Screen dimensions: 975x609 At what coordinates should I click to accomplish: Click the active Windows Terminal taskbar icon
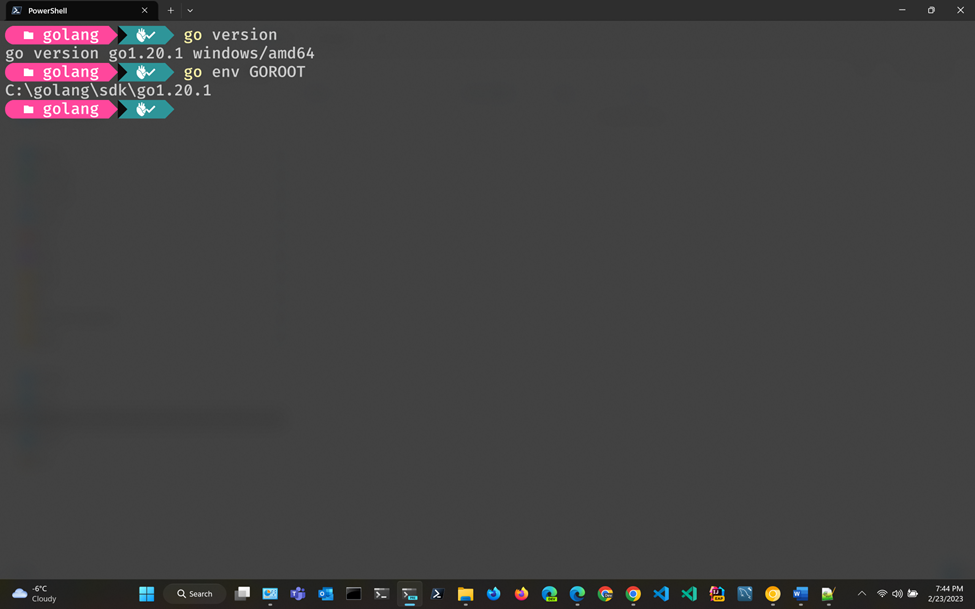[409, 593]
